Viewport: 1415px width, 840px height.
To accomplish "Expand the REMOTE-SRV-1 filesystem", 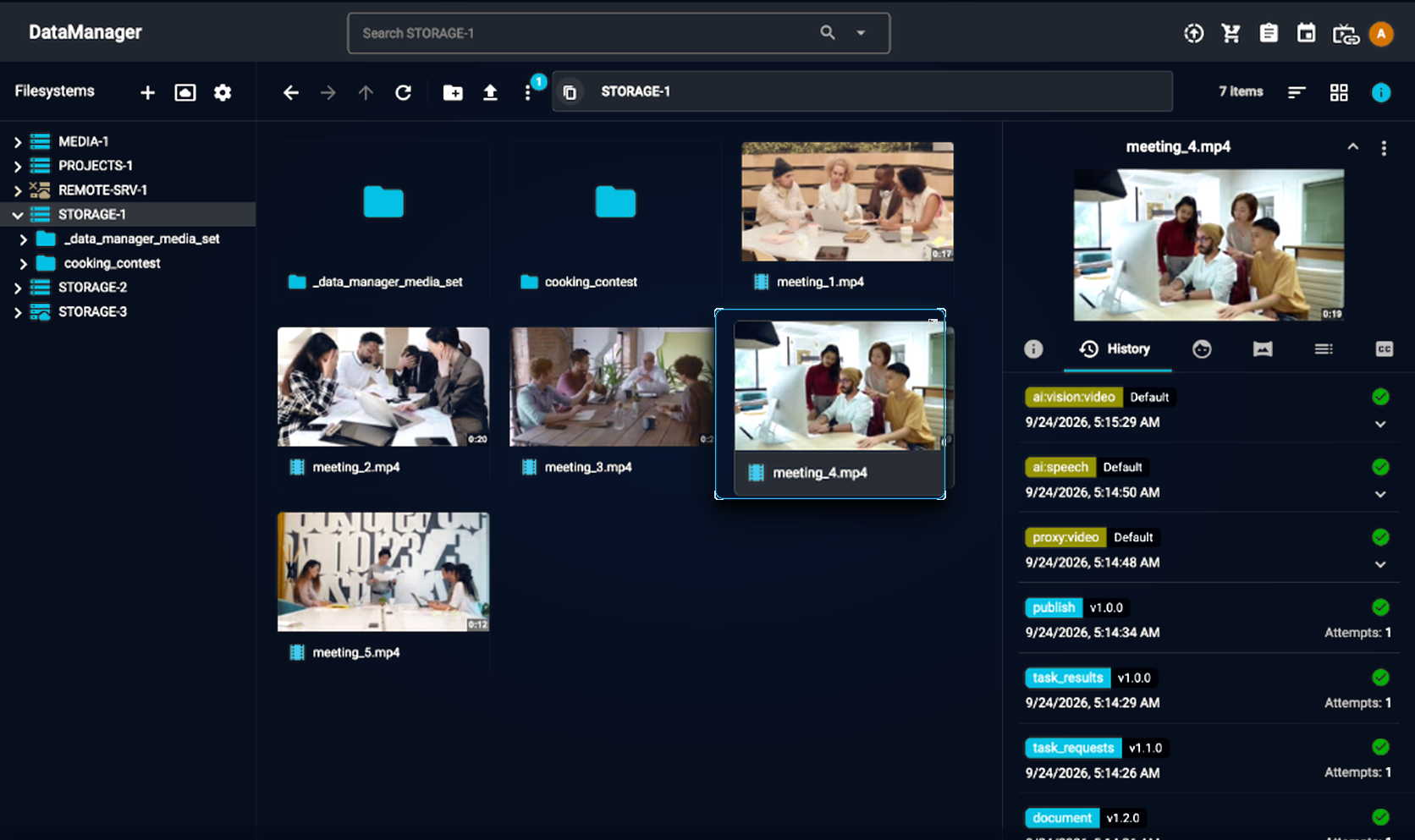I will click(18, 191).
